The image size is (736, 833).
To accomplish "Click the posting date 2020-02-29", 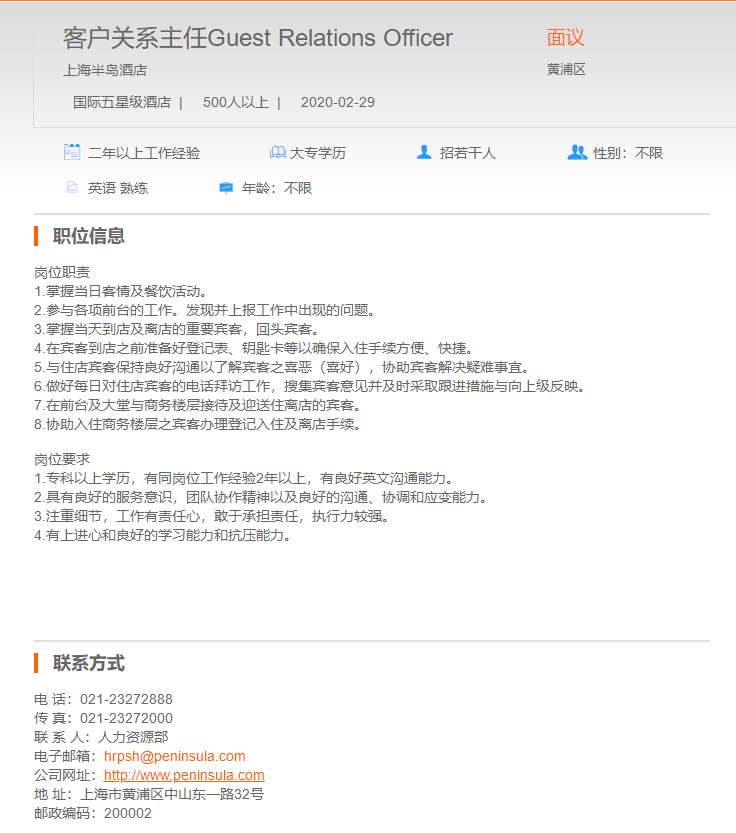I will tap(337, 102).
